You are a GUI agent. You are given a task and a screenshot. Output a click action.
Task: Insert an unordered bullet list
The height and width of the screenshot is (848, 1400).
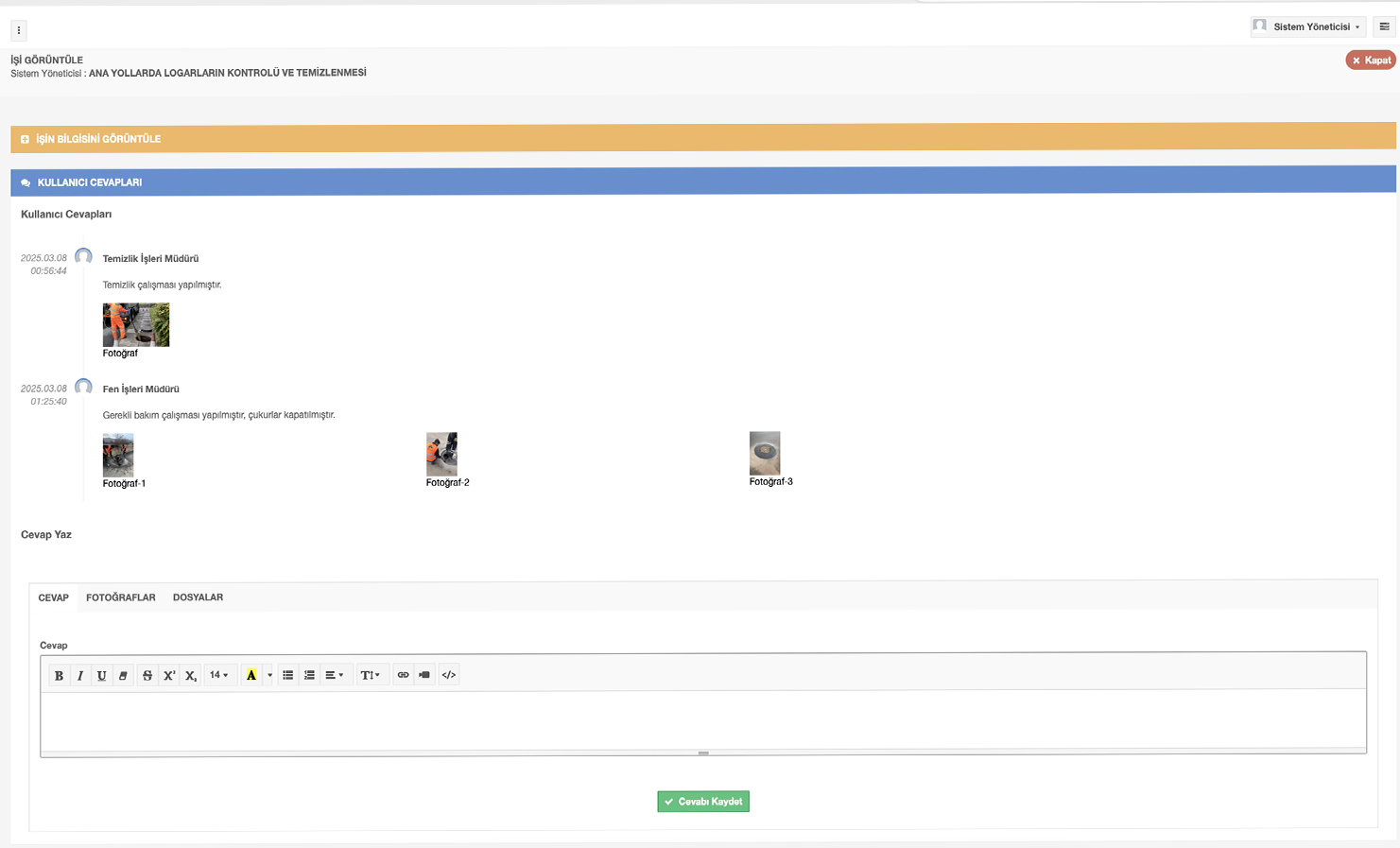tap(287, 675)
